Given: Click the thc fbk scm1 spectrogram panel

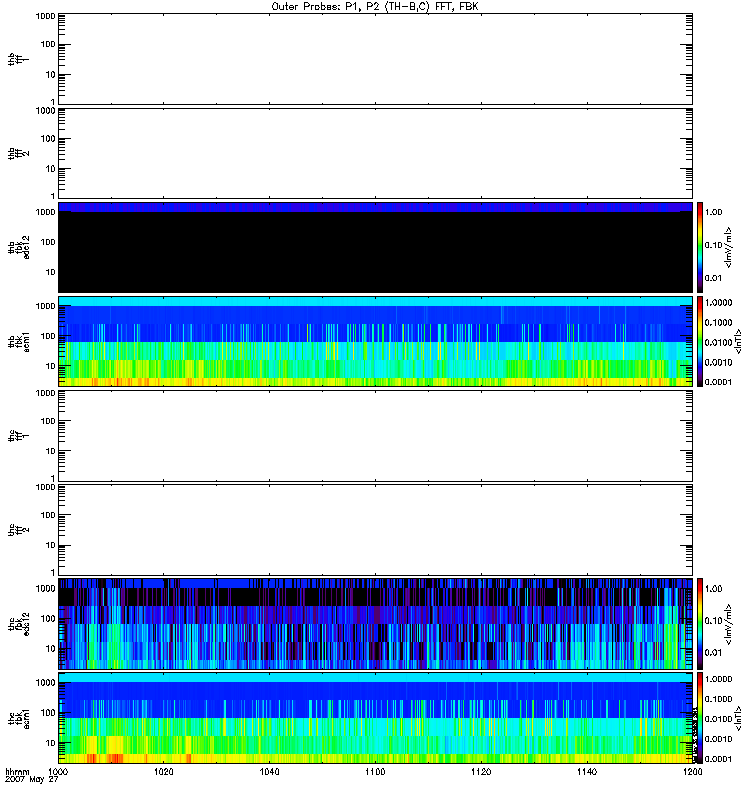Looking at the screenshot, I should point(375,718).
